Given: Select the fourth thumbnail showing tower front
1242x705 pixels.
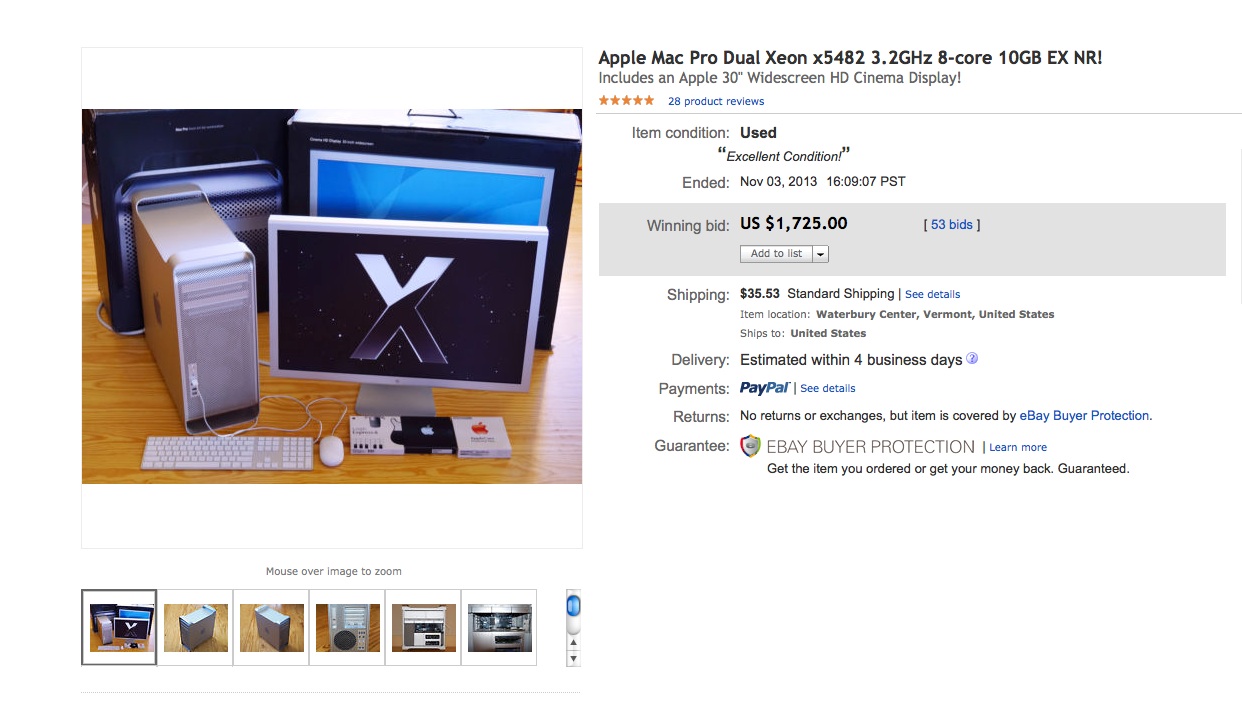Looking at the screenshot, I should 348,627.
